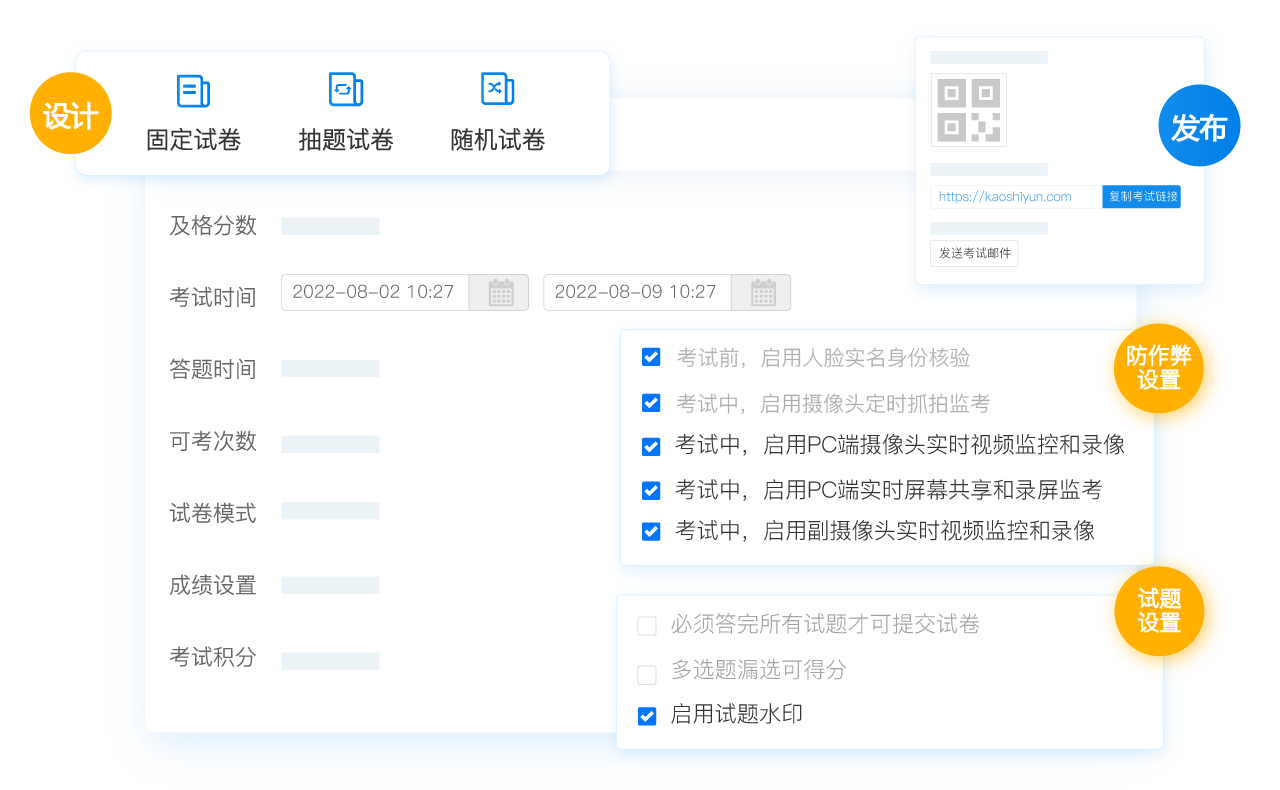Toggle 启用摄像头定时抓拍监考 checkbox
Viewport: 1280px width, 790px height.
[x=651, y=403]
